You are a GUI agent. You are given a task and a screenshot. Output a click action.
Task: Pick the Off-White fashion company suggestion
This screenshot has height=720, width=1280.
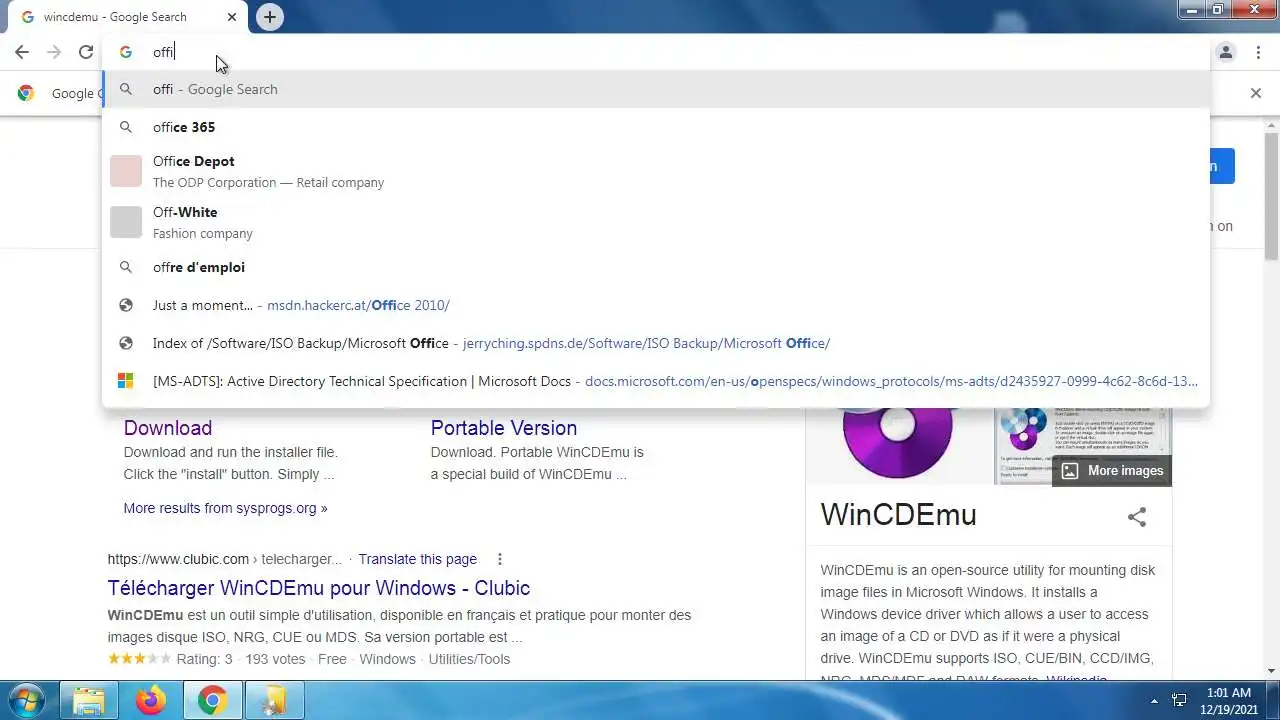655,222
